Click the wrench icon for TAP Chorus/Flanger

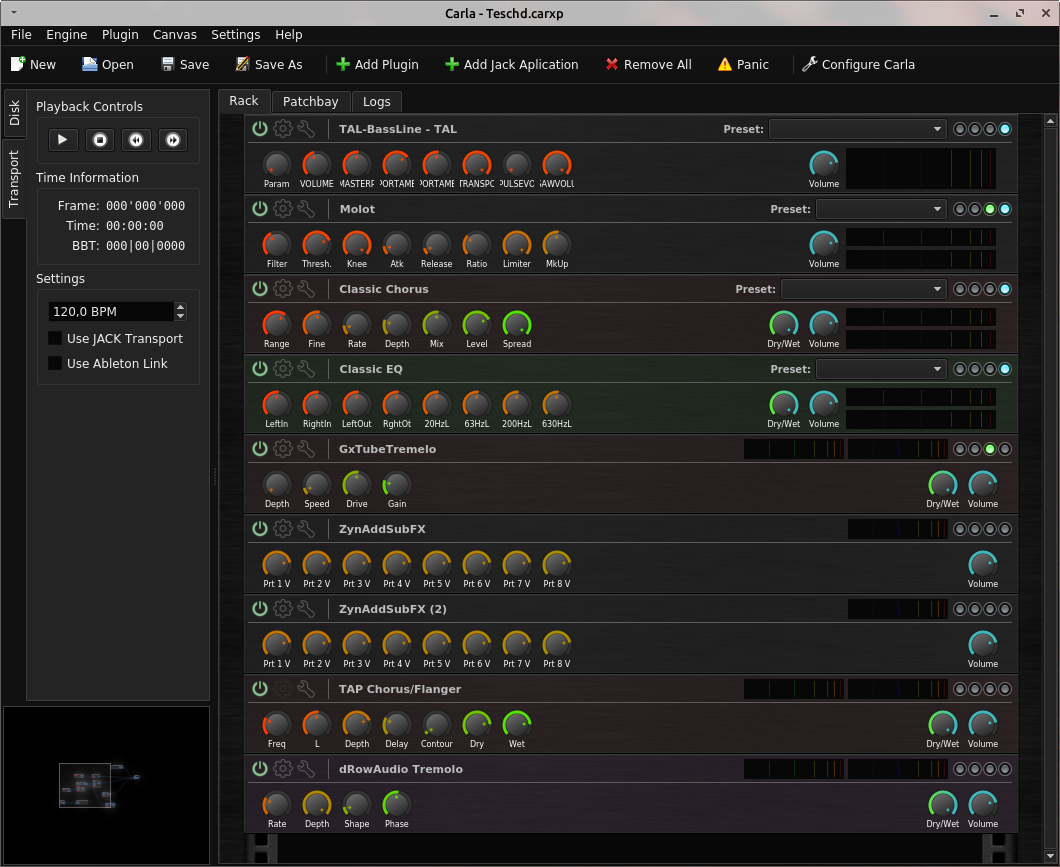pyautogui.click(x=306, y=689)
